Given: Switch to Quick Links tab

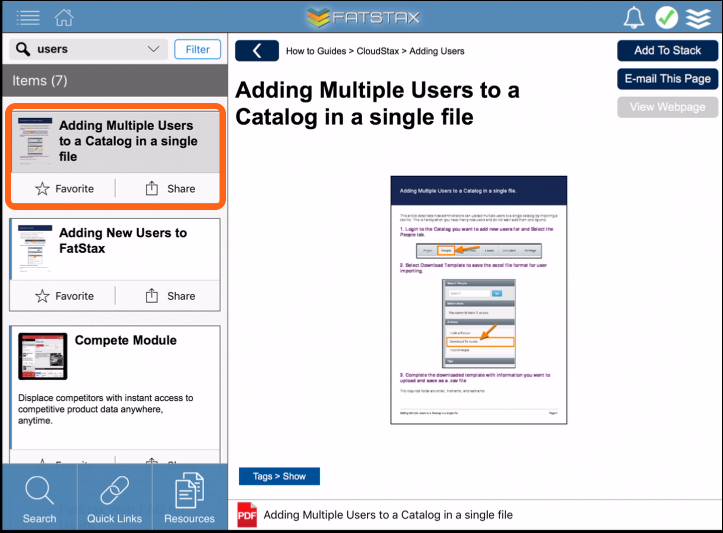Looking at the screenshot, I should point(114,498).
